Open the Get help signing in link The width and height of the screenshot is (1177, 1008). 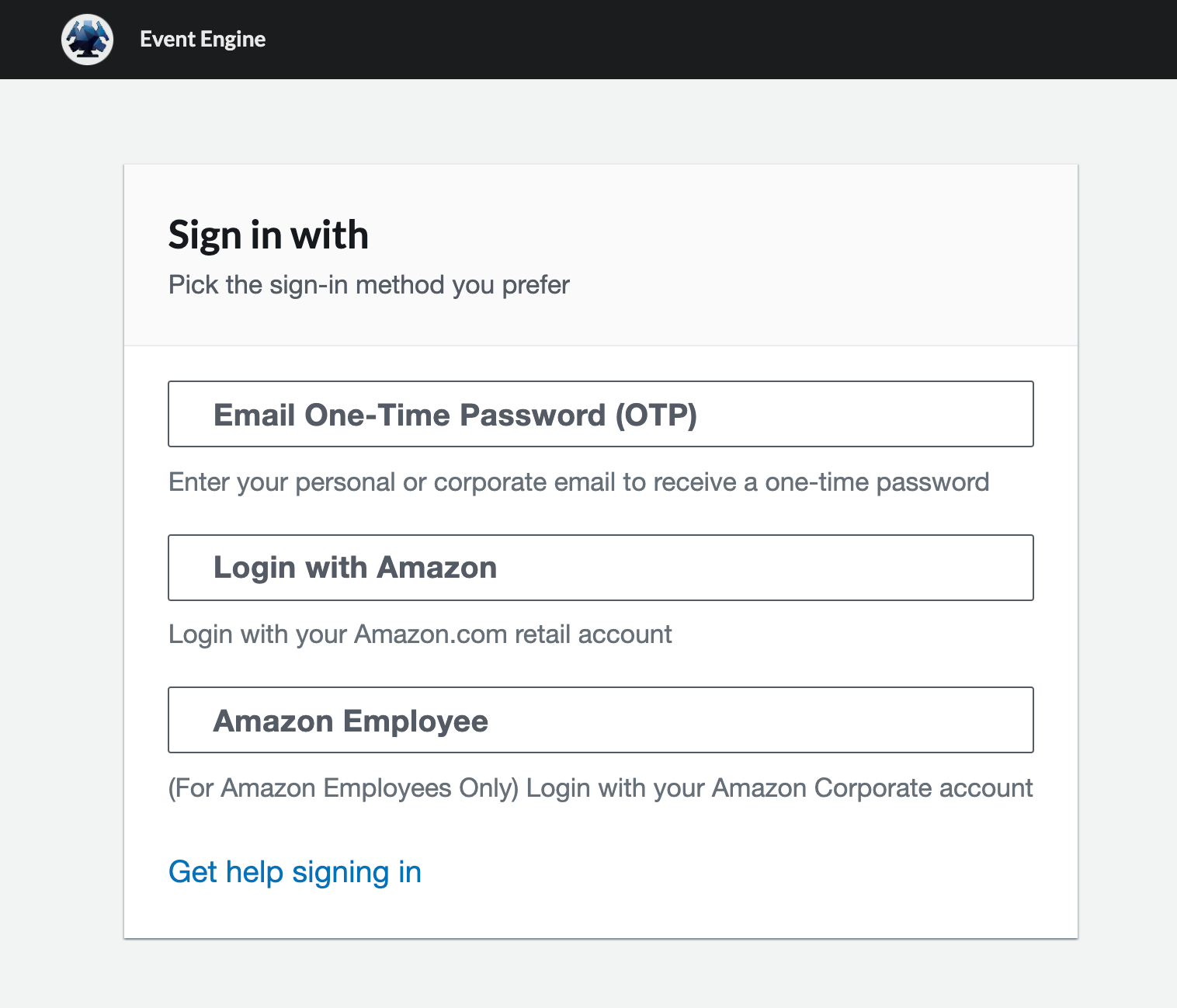(295, 872)
